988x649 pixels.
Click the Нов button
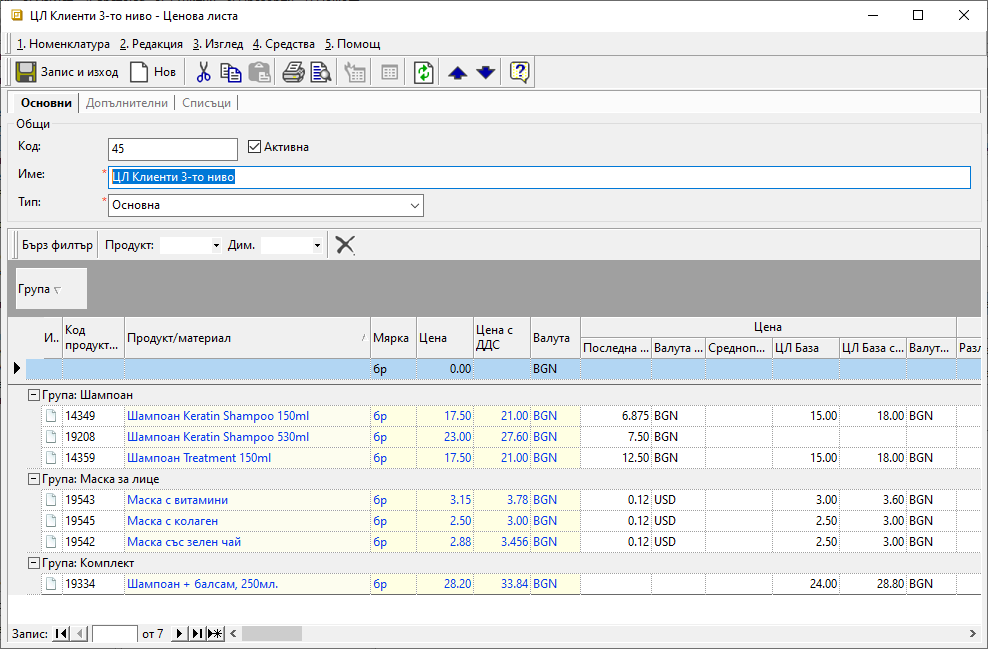click(x=153, y=72)
